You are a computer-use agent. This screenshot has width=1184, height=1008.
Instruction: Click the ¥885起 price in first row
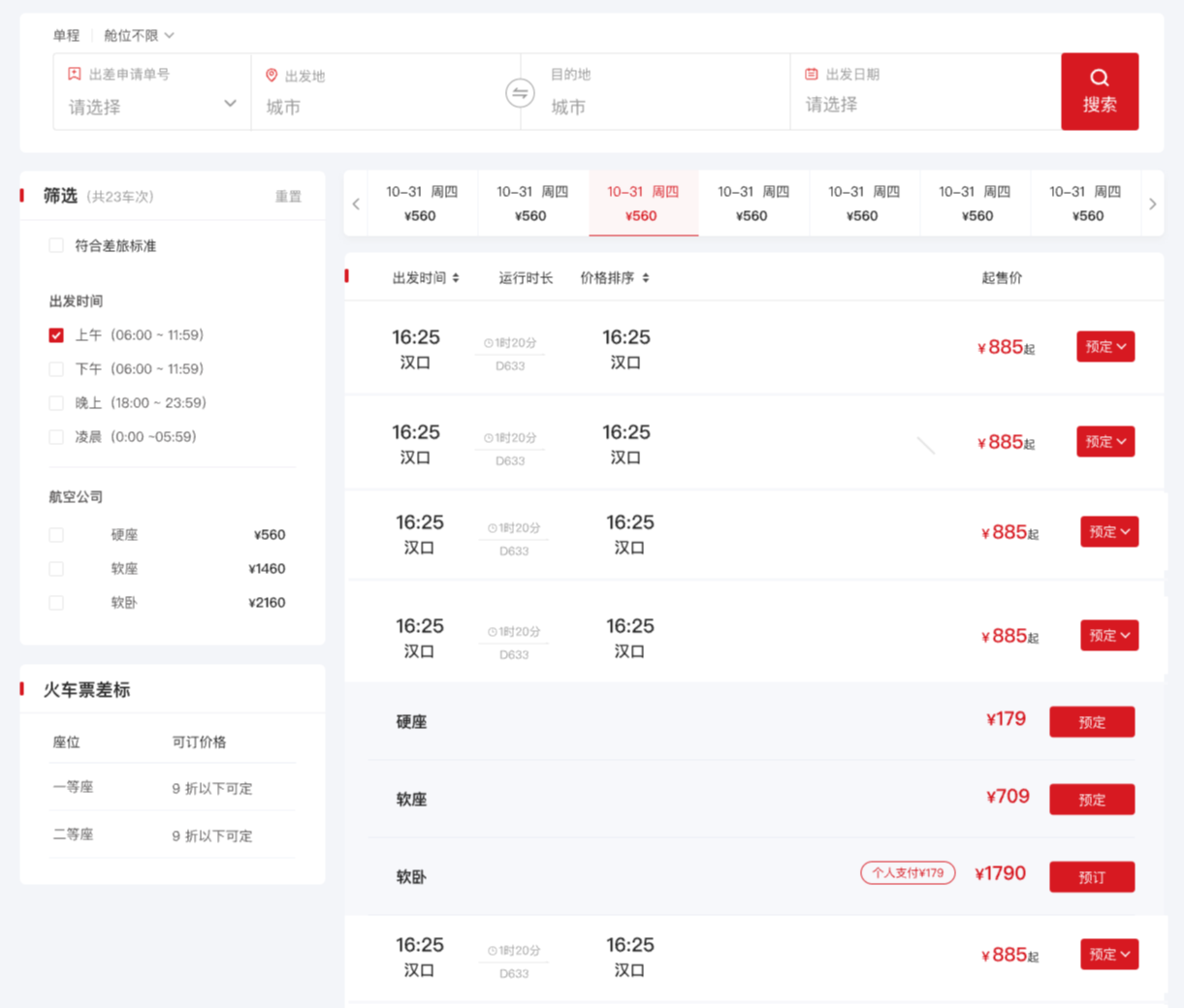(1006, 347)
